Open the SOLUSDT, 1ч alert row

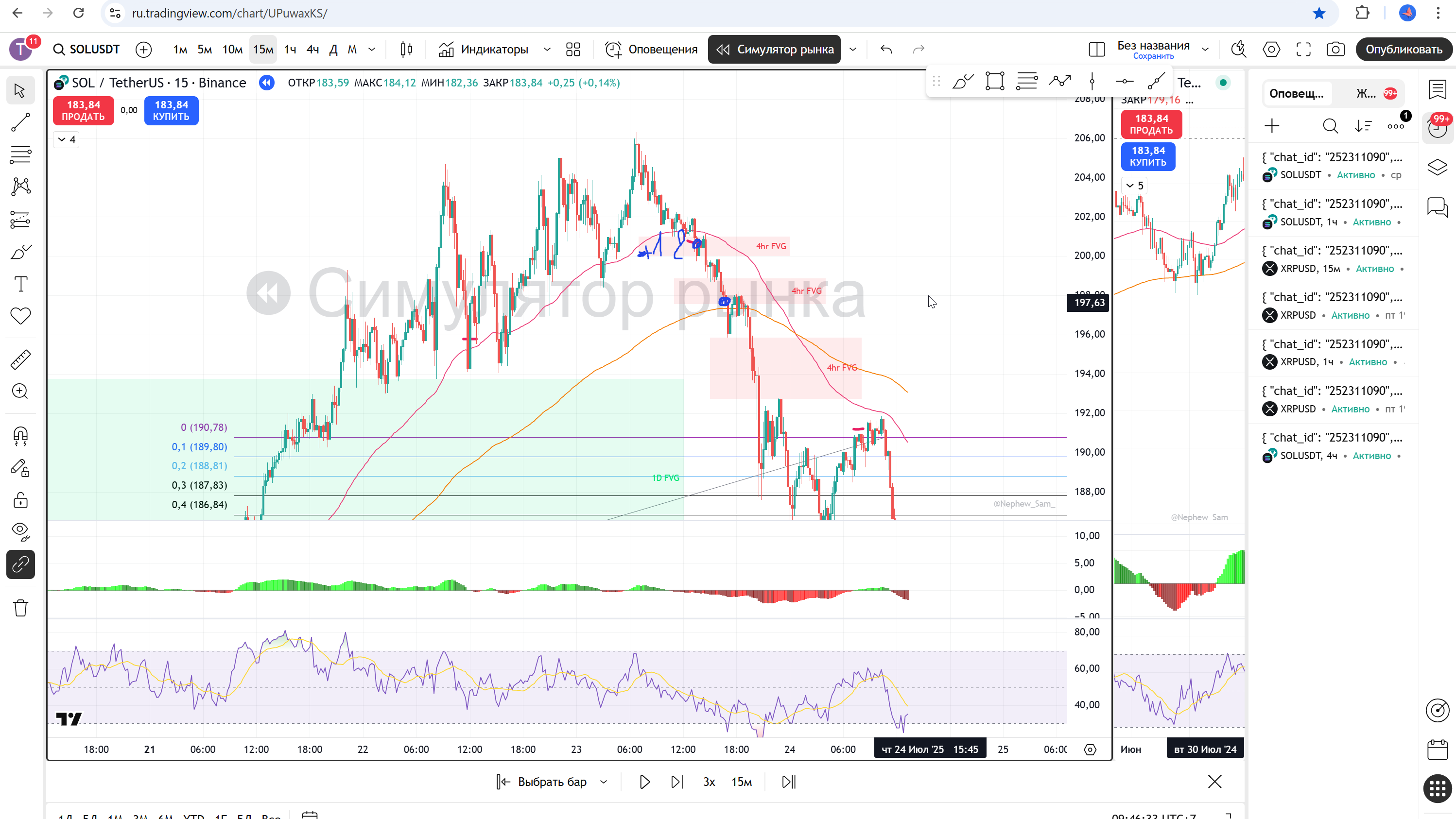click(x=1333, y=212)
